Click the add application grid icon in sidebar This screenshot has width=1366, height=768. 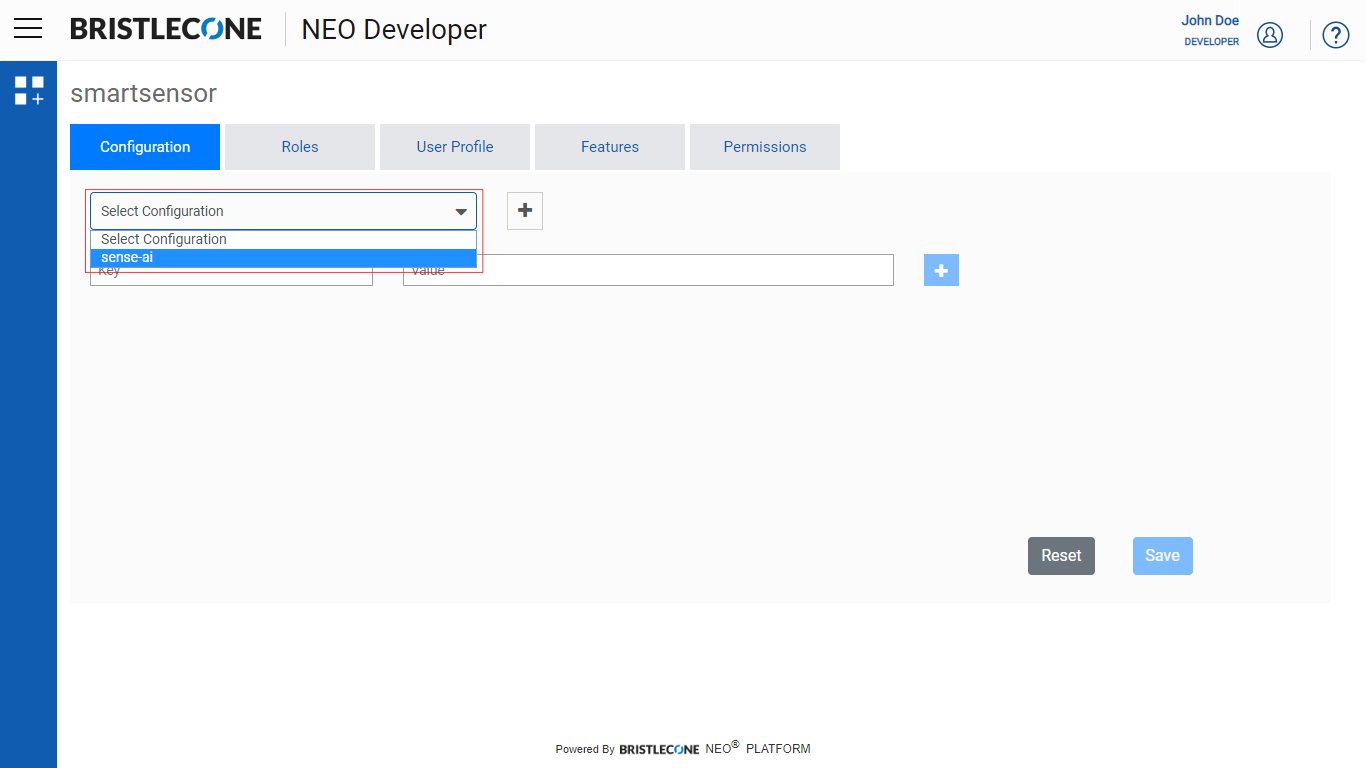click(29, 90)
